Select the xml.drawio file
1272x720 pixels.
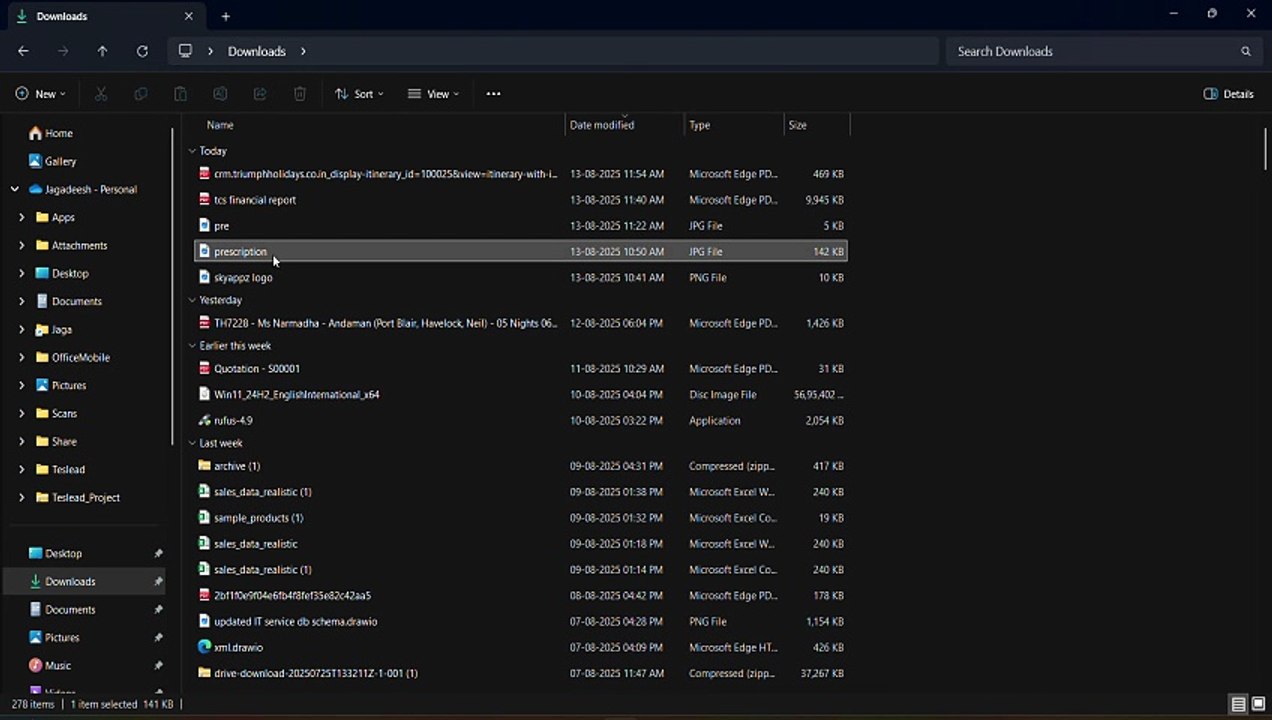[520, 648]
